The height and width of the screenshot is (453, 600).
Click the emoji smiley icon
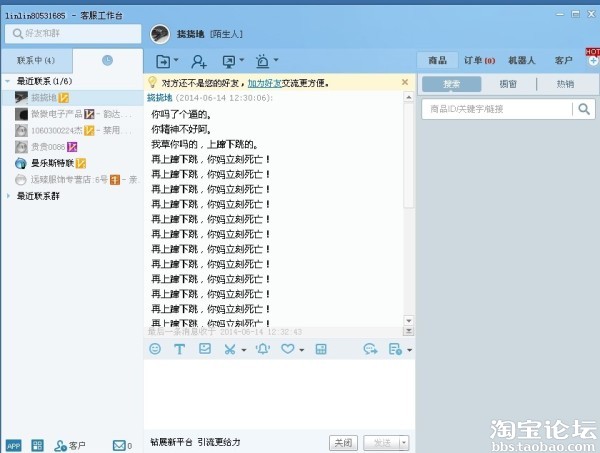[x=155, y=349]
